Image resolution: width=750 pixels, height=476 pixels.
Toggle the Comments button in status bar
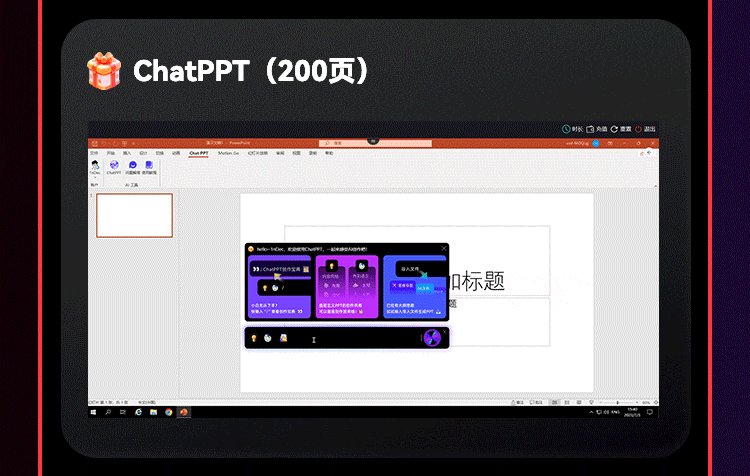pos(536,402)
